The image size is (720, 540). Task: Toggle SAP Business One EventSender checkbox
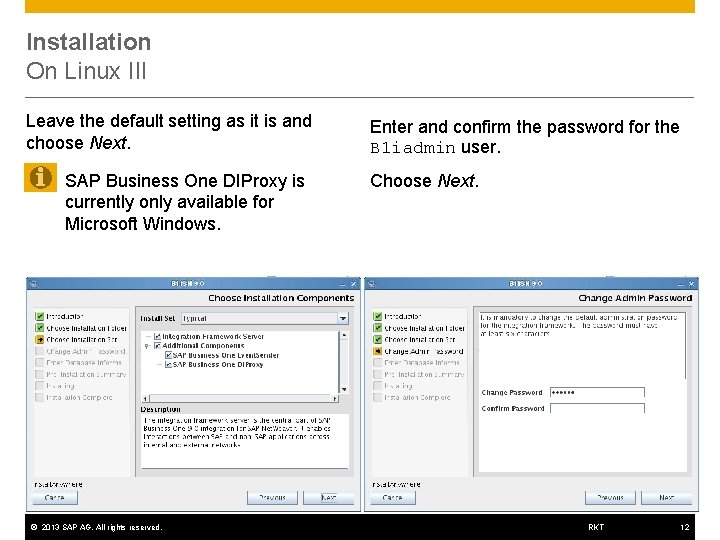click(168, 355)
